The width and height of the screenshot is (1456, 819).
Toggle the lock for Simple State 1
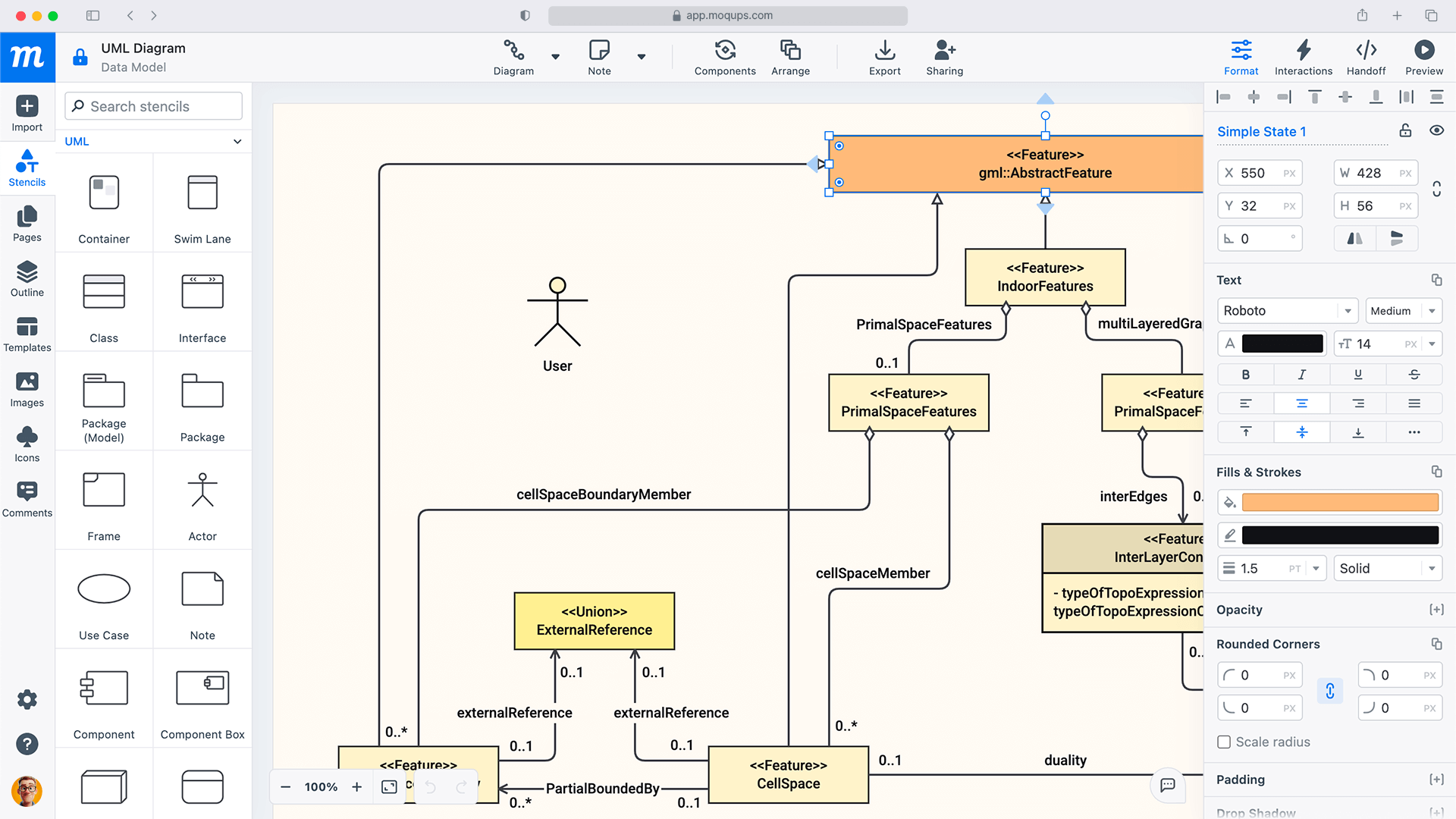(x=1405, y=130)
